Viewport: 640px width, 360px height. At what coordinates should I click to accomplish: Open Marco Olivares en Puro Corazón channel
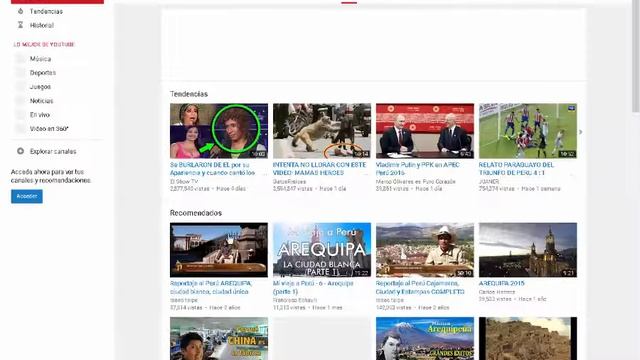[x=416, y=182]
